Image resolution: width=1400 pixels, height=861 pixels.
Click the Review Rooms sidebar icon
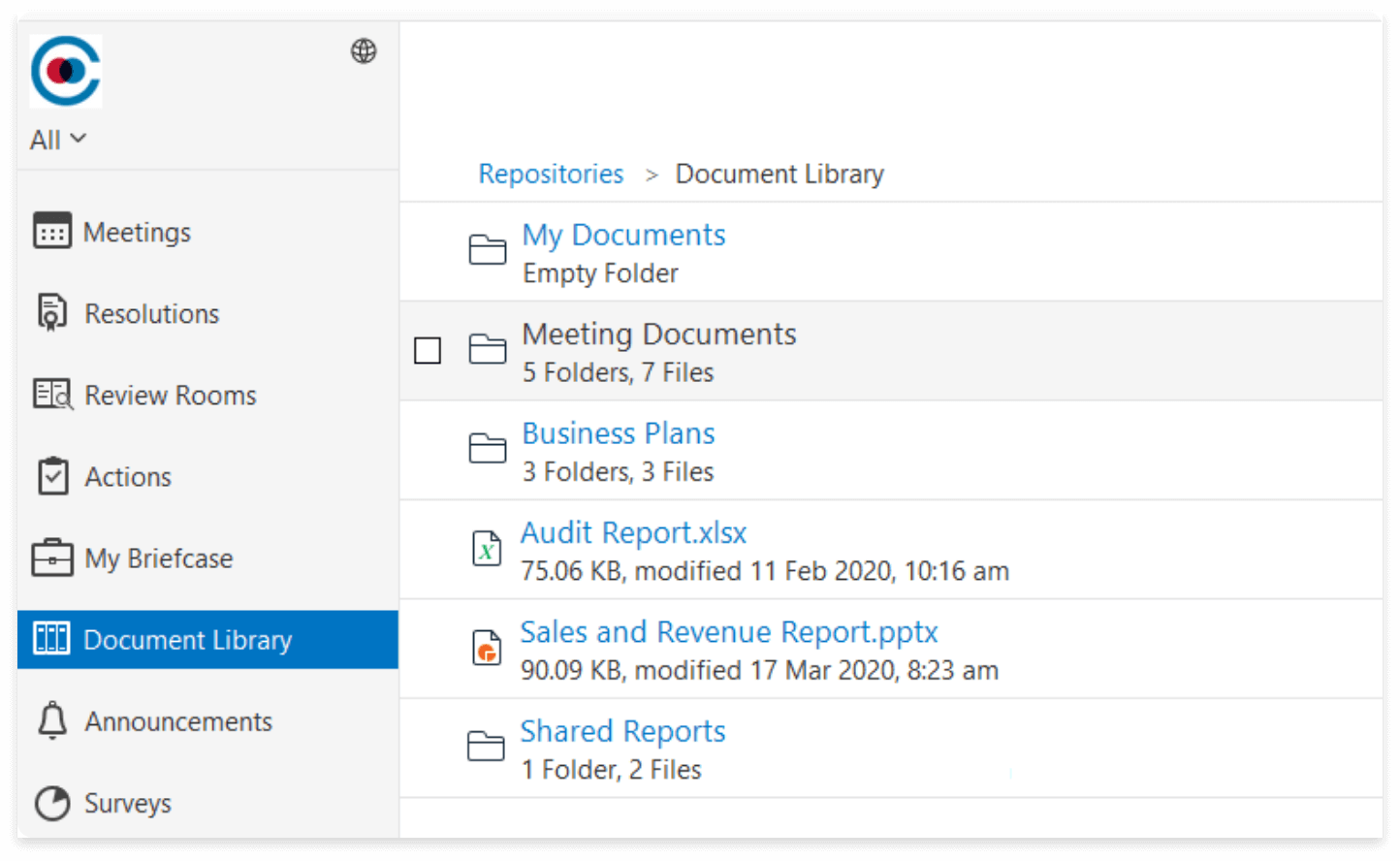pos(50,395)
